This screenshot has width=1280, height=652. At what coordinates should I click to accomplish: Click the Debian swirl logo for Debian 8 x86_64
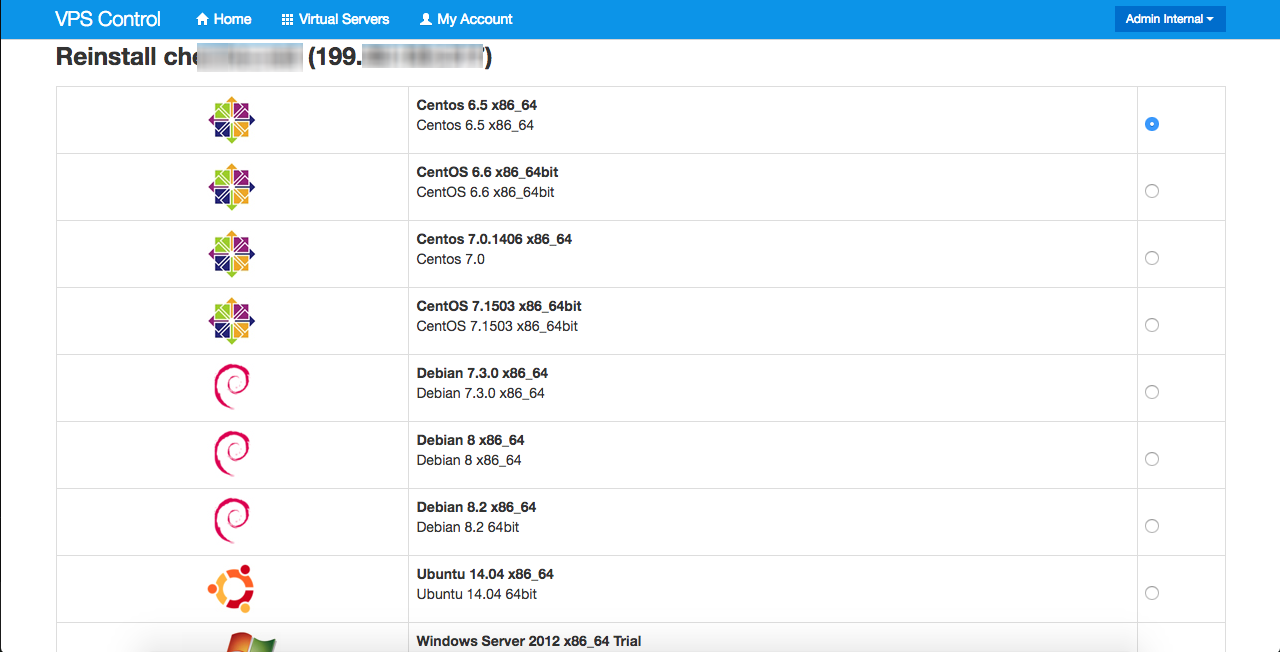coord(232,455)
